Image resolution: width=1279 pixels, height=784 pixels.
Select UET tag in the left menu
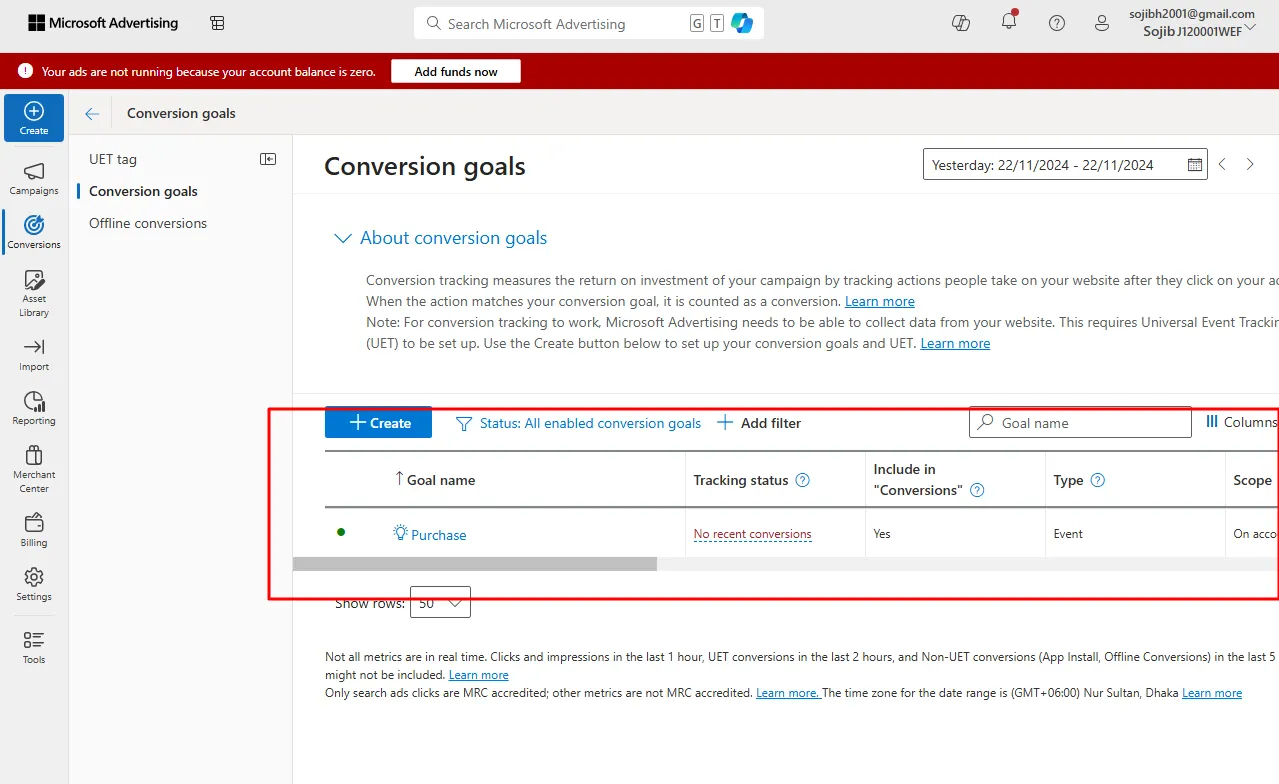(x=113, y=159)
